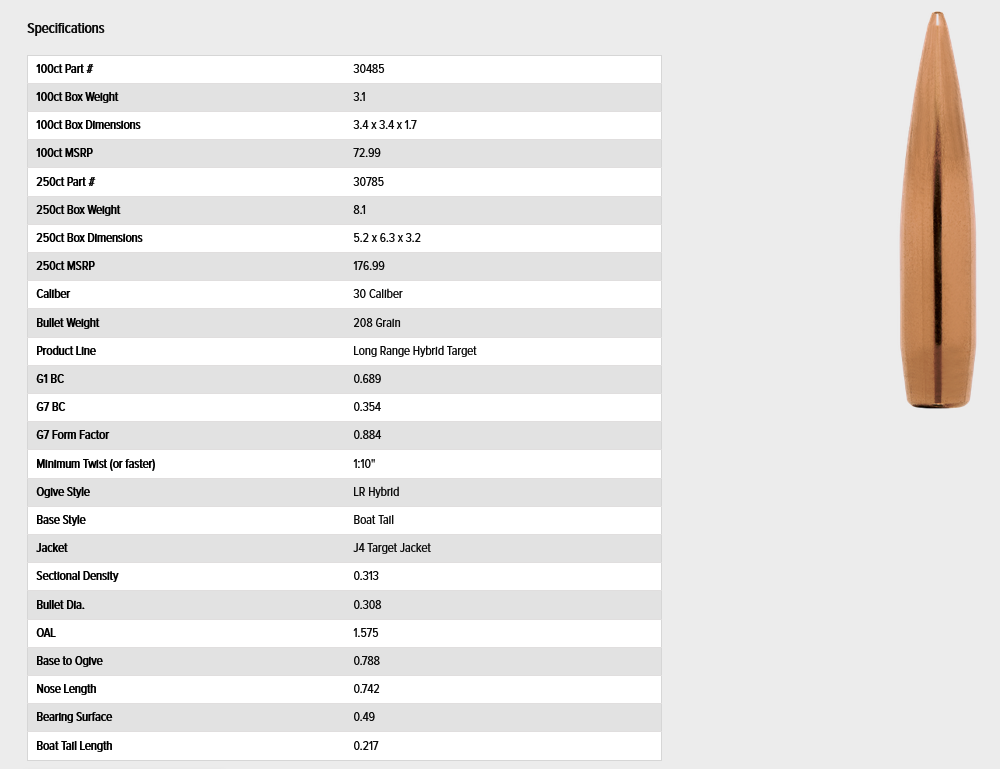Select the OAL value 1.575
The height and width of the screenshot is (769, 1000).
point(365,633)
